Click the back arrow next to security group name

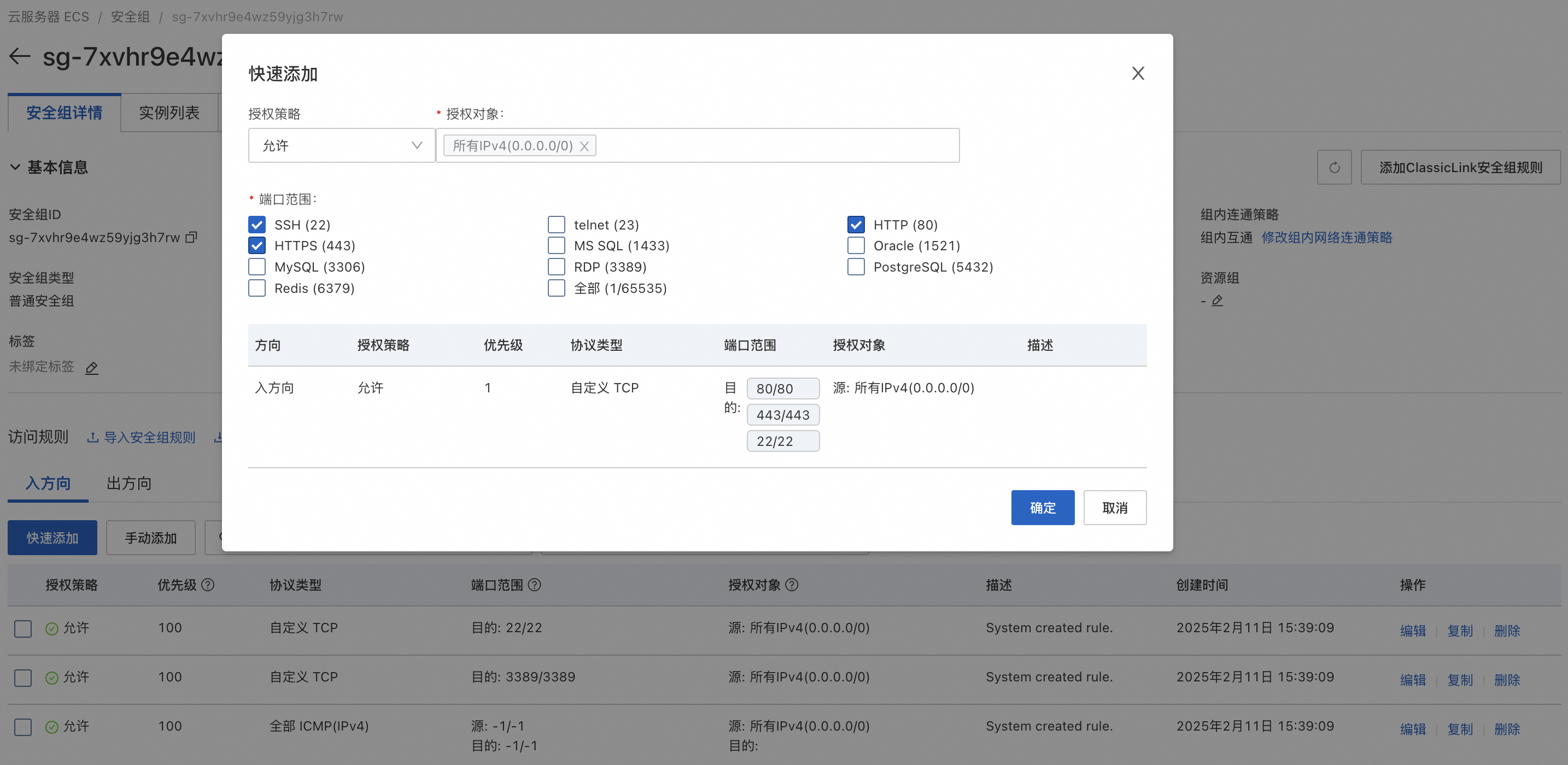pyautogui.click(x=20, y=57)
